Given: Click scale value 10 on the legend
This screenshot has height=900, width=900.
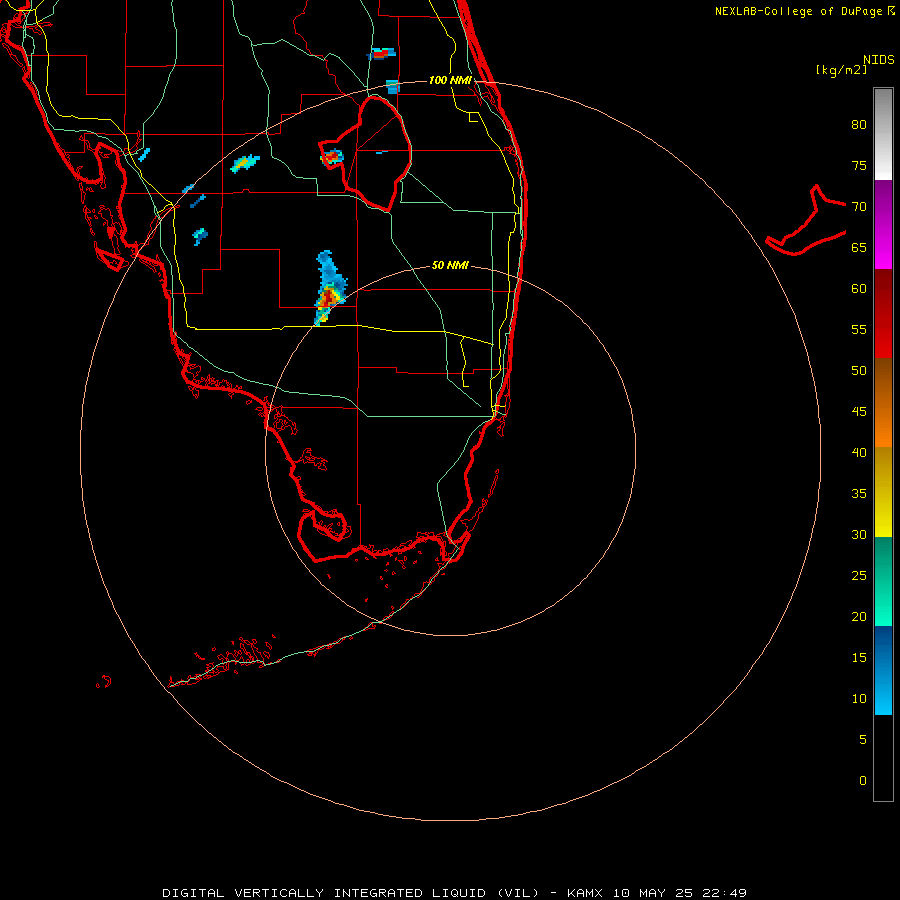Looking at the screenshot, I should (x=859, y=699).
